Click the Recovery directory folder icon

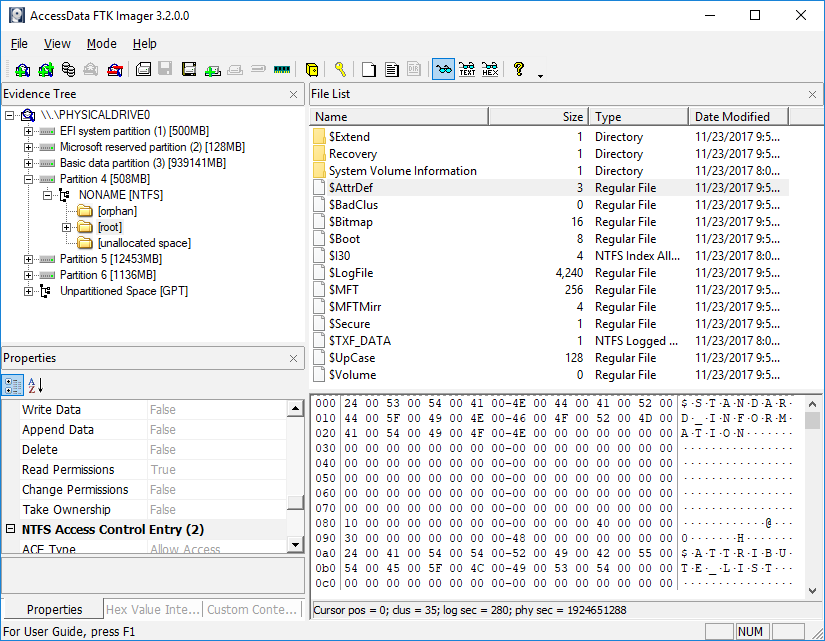319,154
